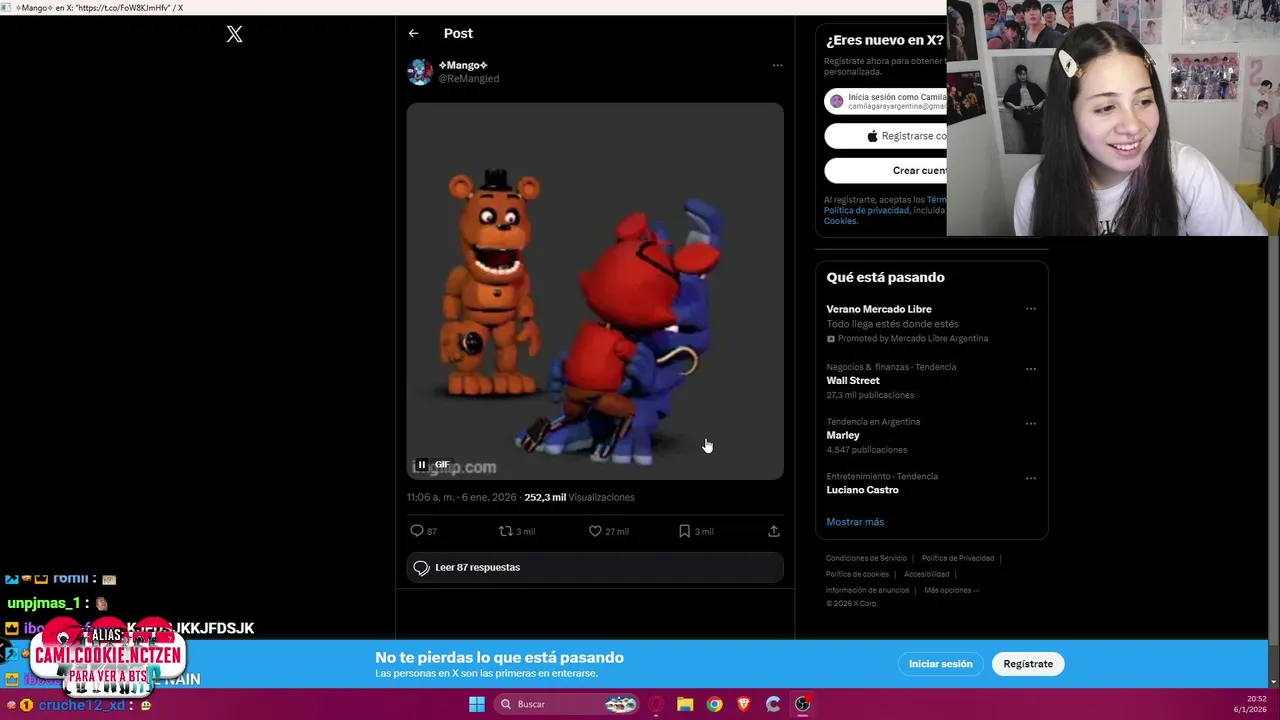Open more options for Marley trend

(1030, 424)
